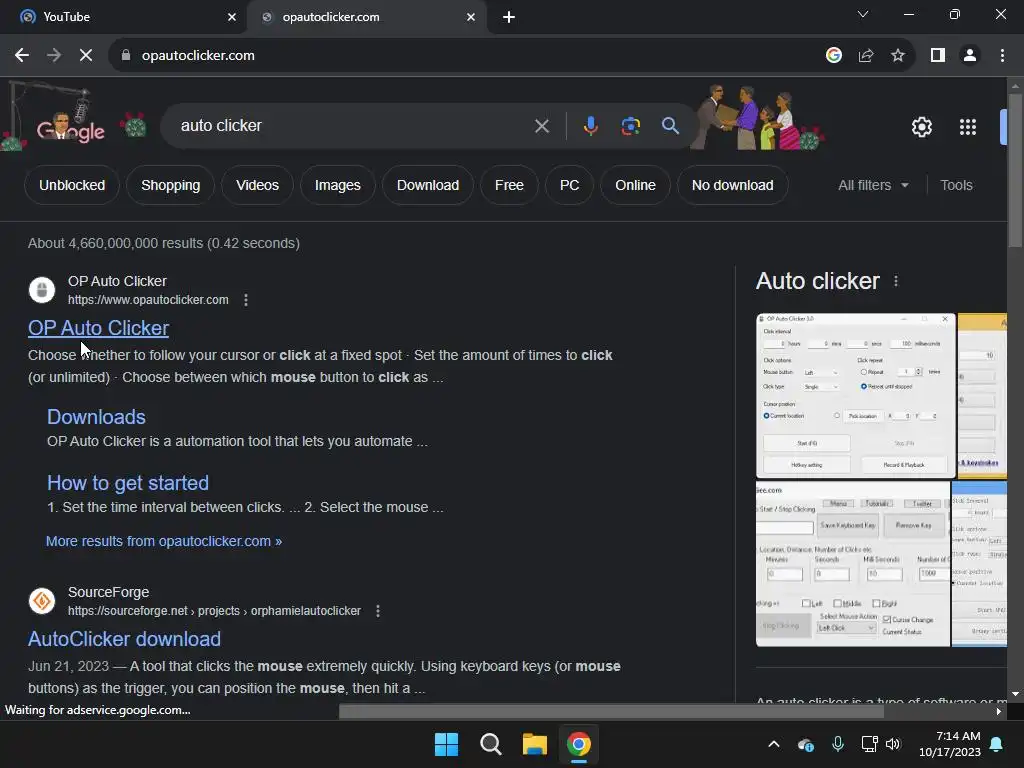Image resolution: width=1024 pixels, height=768 pixels.
Task: Open the AutoClicker download link
Action: 124,639
